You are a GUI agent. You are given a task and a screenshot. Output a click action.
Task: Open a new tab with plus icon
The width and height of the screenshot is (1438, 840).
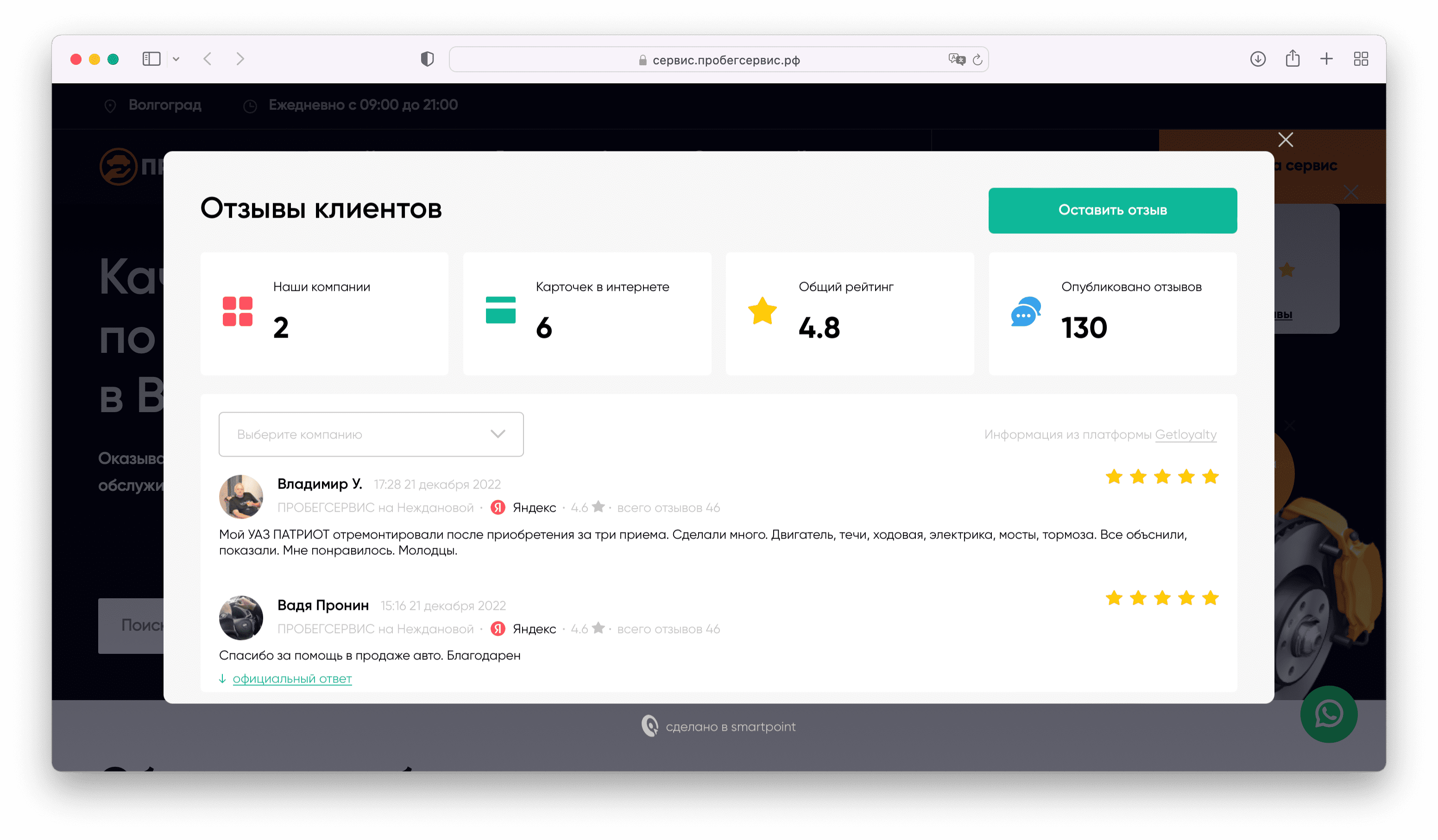(x=1327, y=59)
